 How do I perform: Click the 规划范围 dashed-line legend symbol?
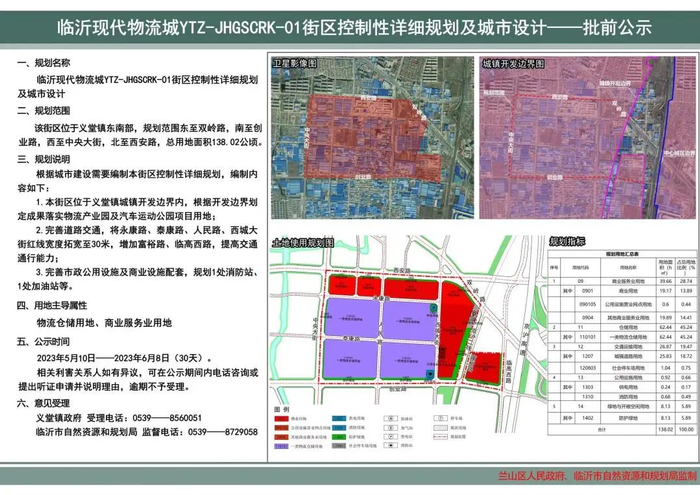click(440, 437)
